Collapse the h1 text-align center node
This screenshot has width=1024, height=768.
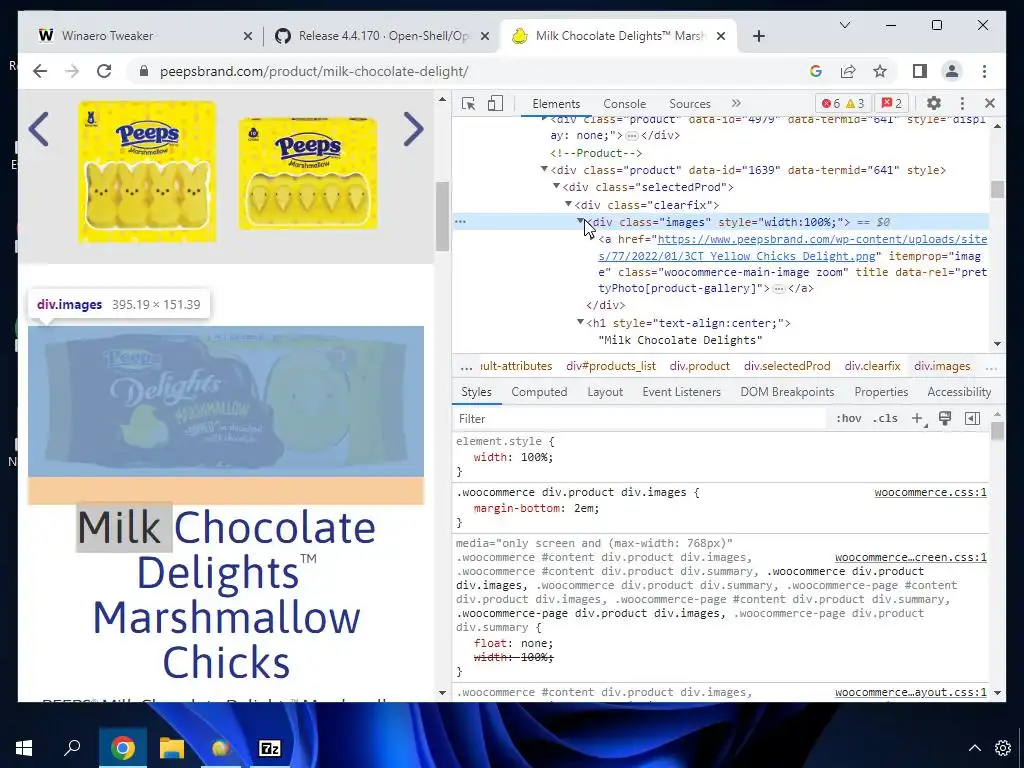pyautogui.click(x=581, y=322)
